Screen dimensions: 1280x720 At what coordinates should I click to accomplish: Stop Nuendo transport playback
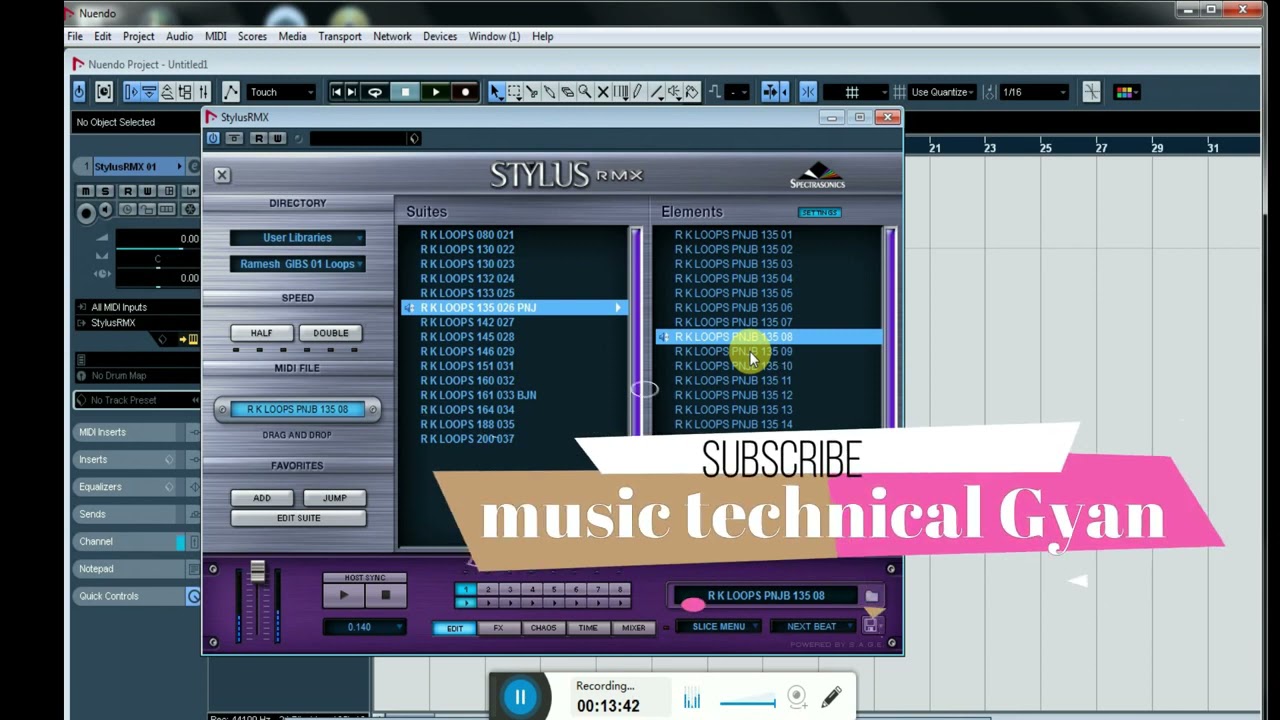pos(405,92)
